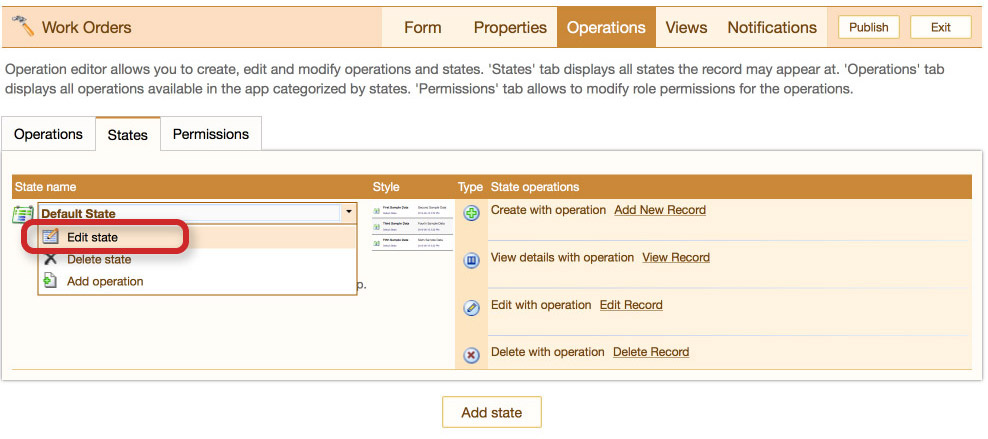Screen dimensions: 988x439
Task: Choose Add operation from the dropdown menu
Action: (104, 281)
